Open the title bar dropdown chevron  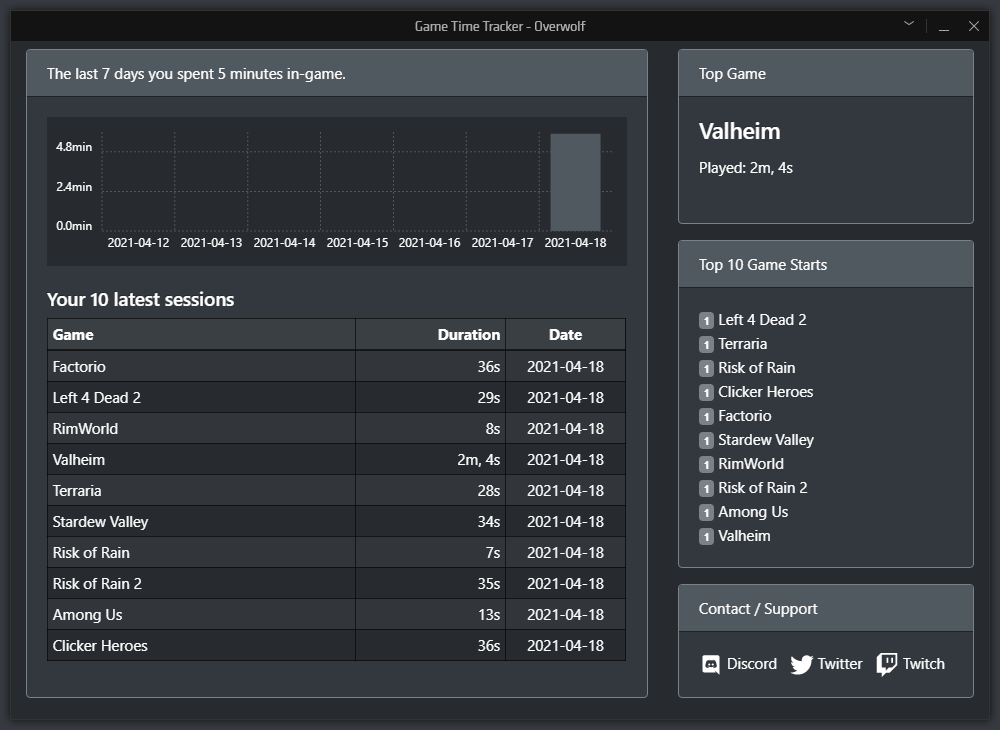[909, 24]
